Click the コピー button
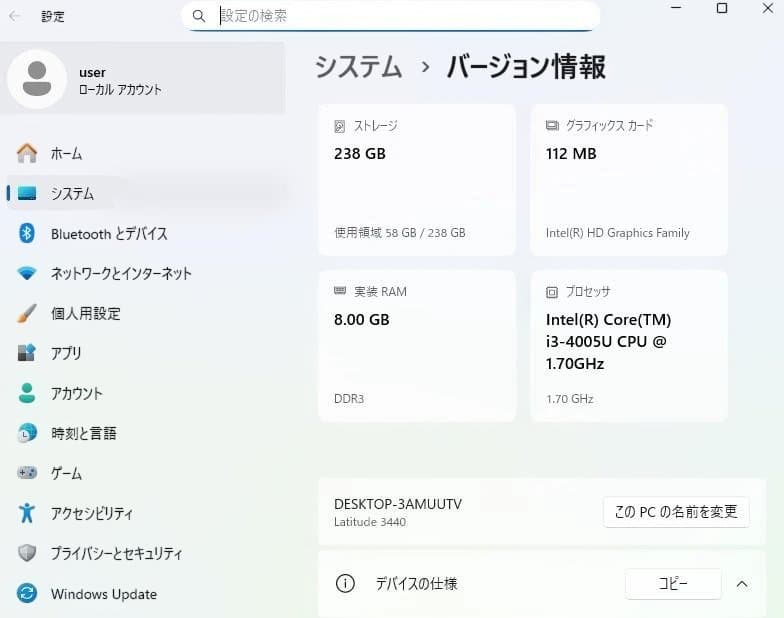The image size is (784, 618). (x=673, y=583)
